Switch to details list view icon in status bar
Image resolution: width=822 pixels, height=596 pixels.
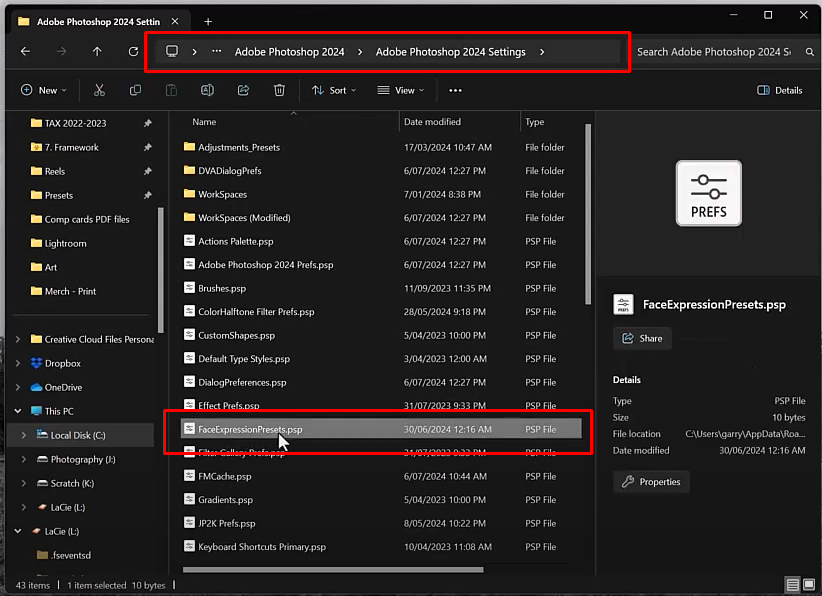pyautogui.click(x=793, y=584)
